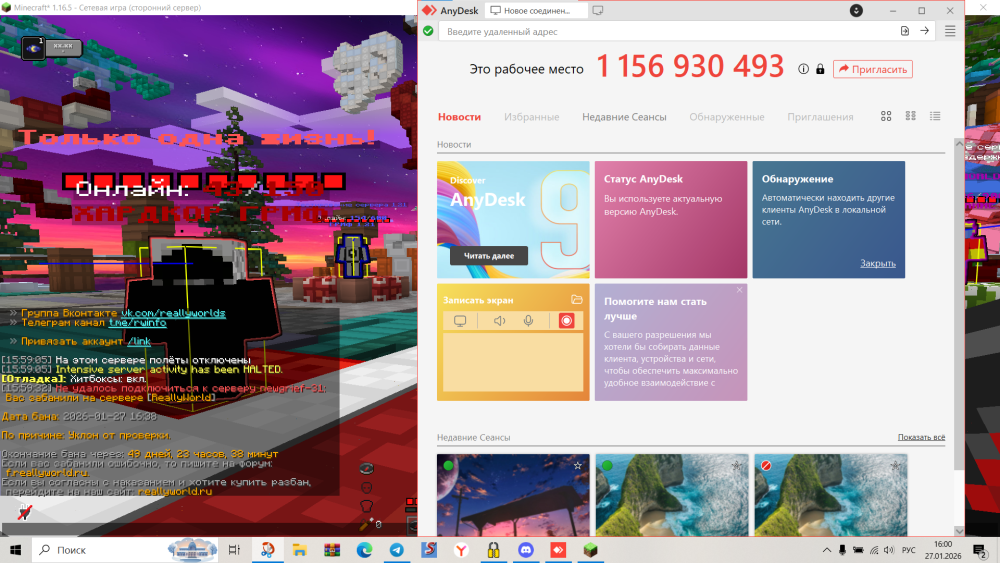Switch to small tiles view
This screenshot has width=1000, height=563.
(x=911, y=116)
